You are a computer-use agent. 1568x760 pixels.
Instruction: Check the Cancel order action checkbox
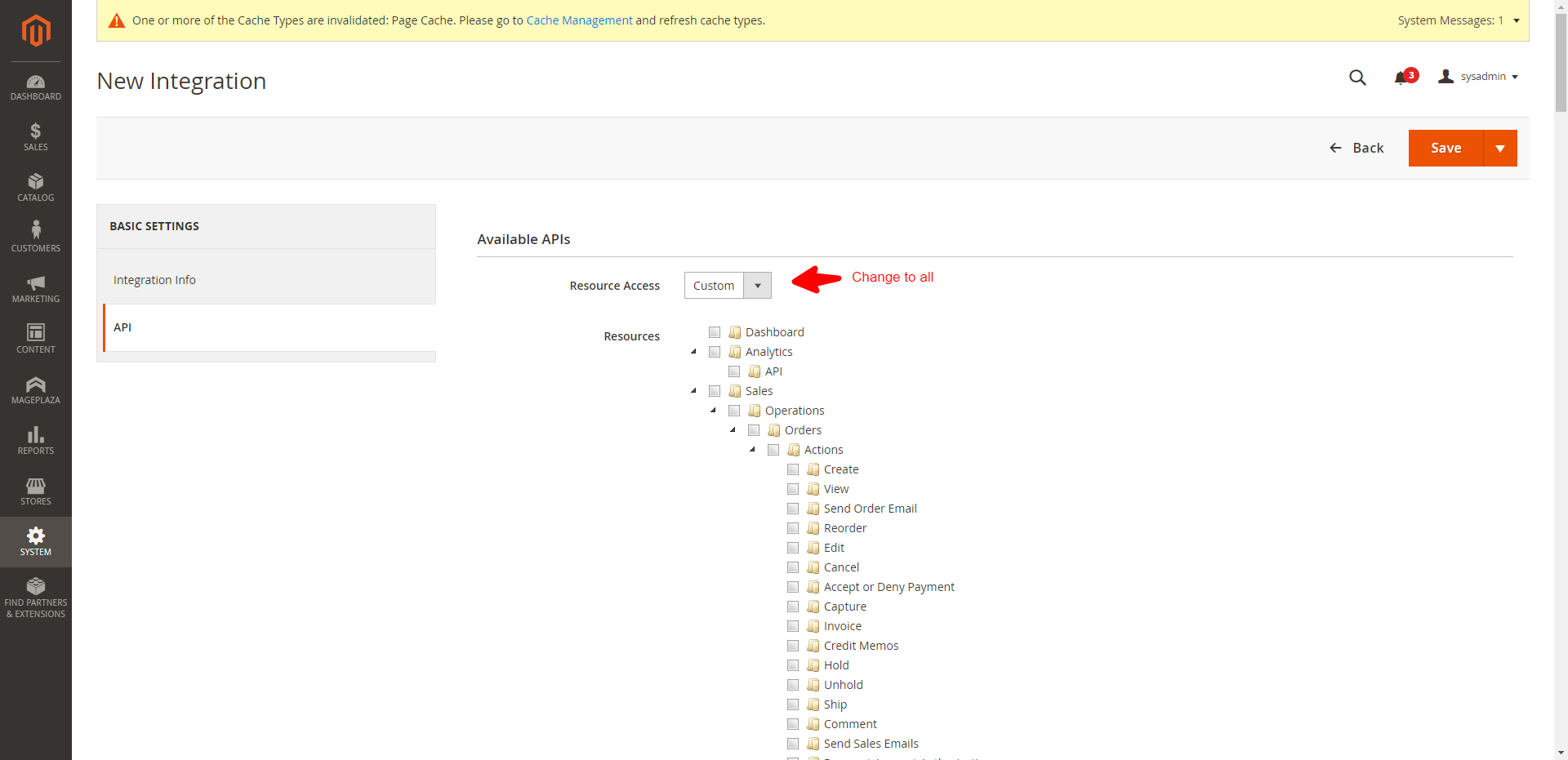tap(793, 567)
